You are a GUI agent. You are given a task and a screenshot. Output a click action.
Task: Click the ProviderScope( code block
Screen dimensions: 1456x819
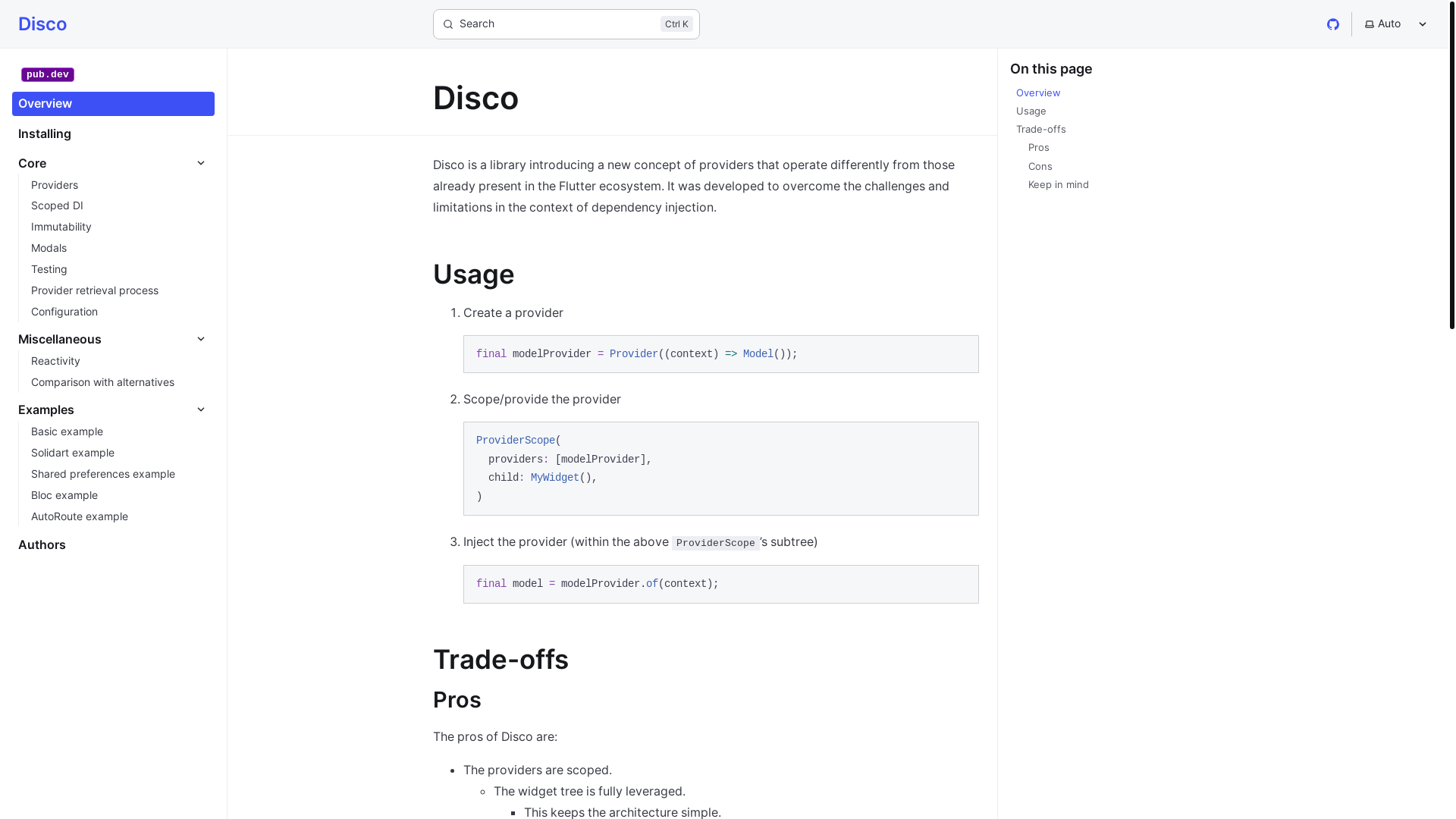point(720,469)
